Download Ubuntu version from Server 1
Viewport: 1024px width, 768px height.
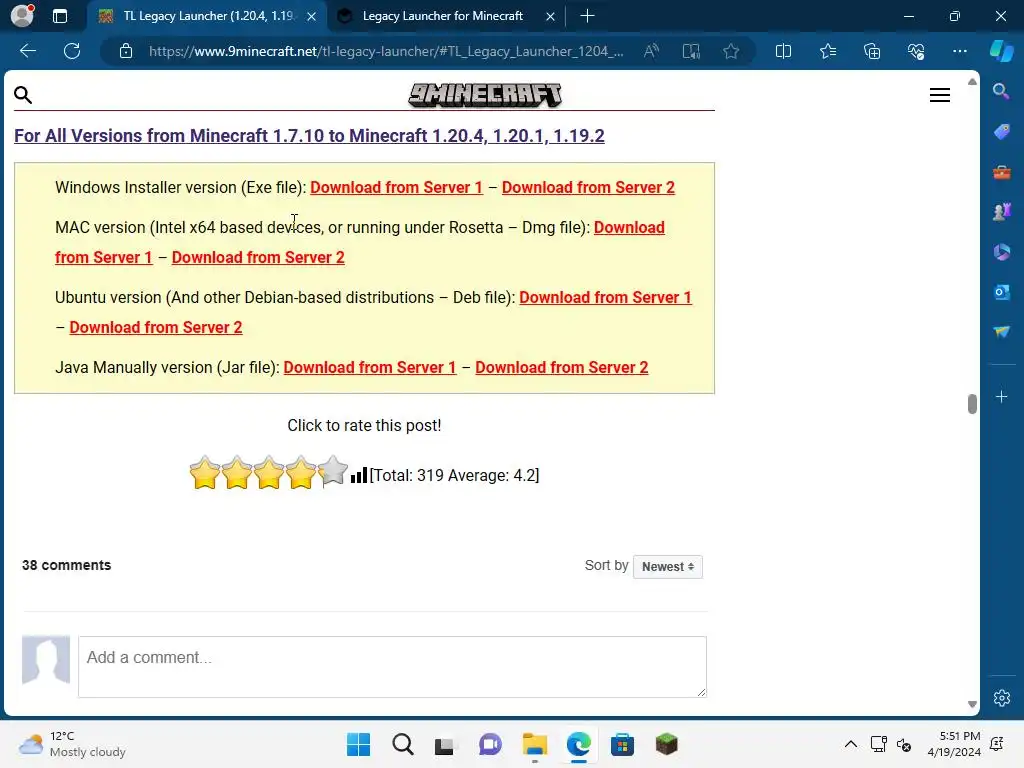[x=605, y=297]
